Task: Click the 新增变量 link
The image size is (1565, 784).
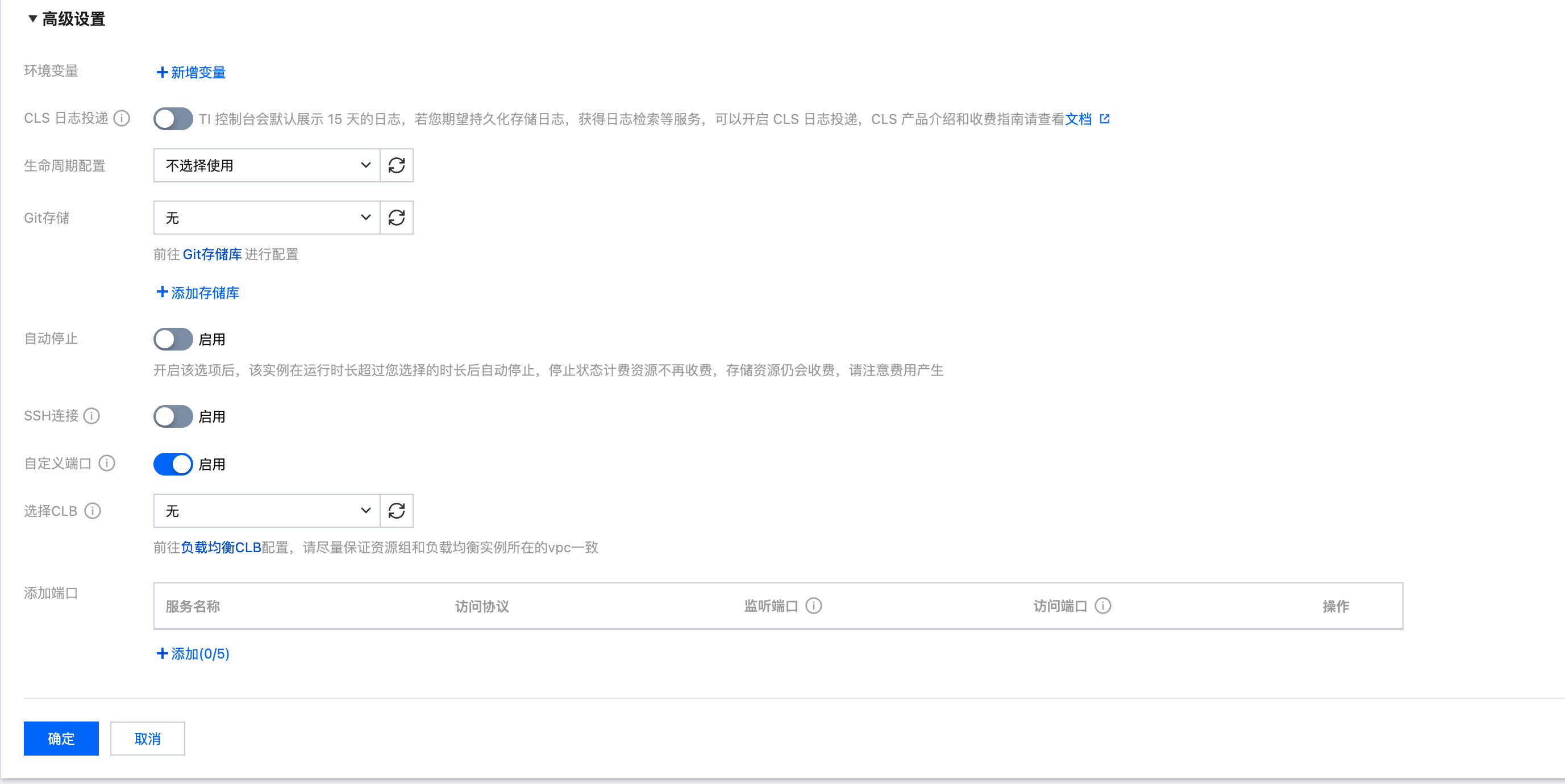Action: [192, 72]
